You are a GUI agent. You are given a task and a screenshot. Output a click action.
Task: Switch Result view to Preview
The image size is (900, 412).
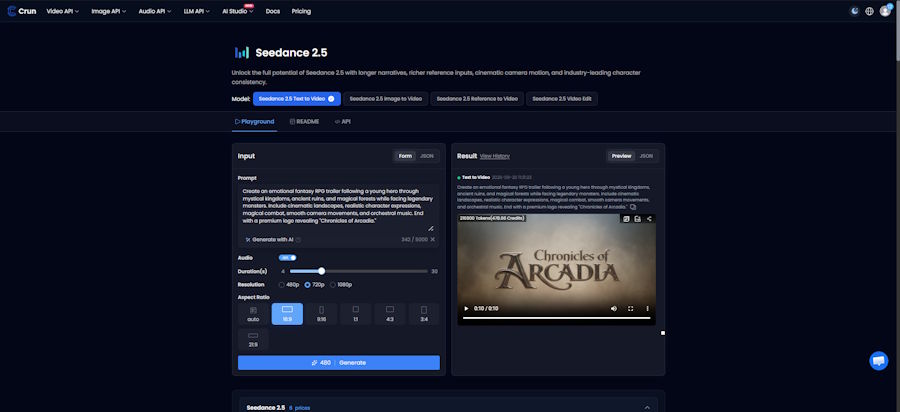pyautogui.click(x=621, y=156)
